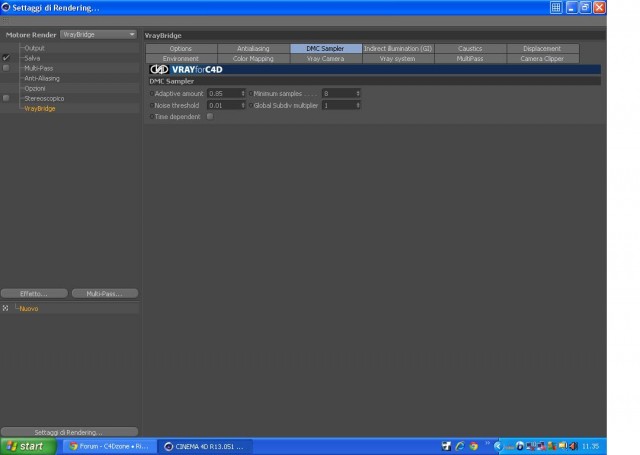Click the grid layout icon beside the minimize button

point(556,7)
